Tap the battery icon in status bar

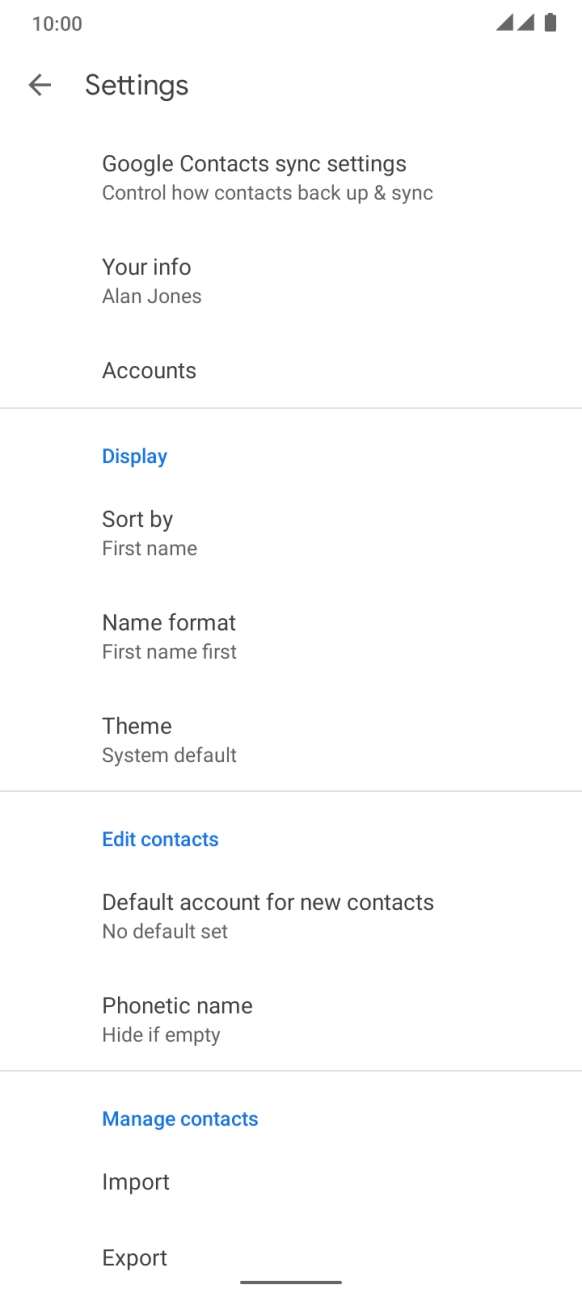click(550, 23)
